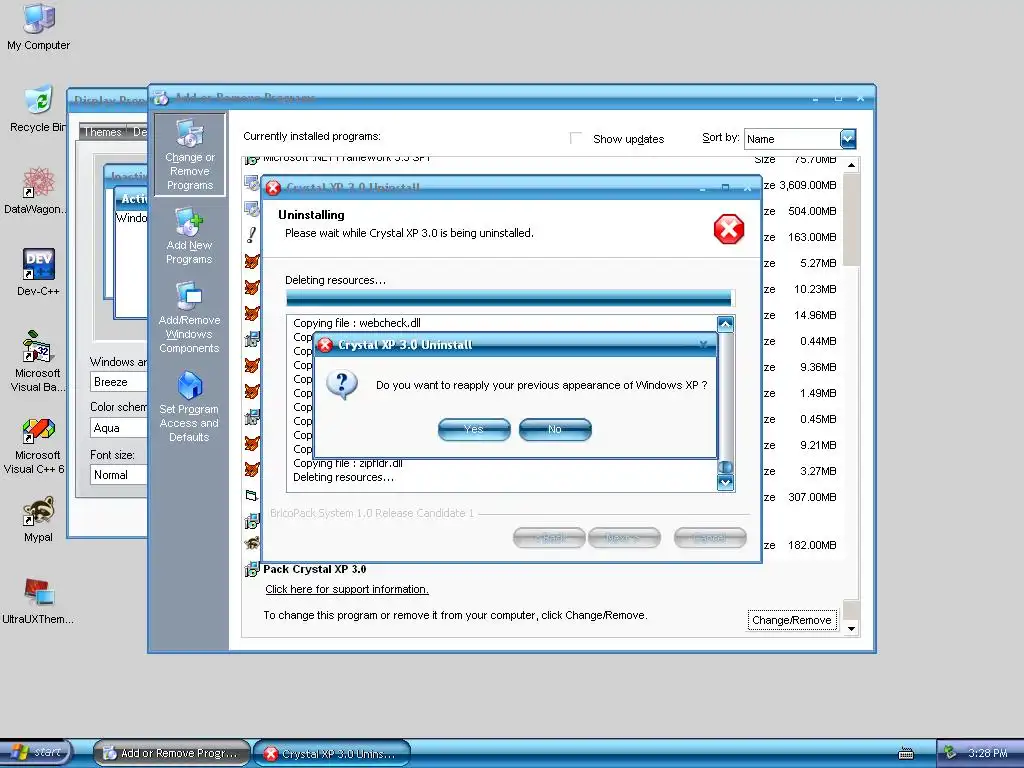
Task: Select Mypal browser desktop icon
Action: (38, 519)
